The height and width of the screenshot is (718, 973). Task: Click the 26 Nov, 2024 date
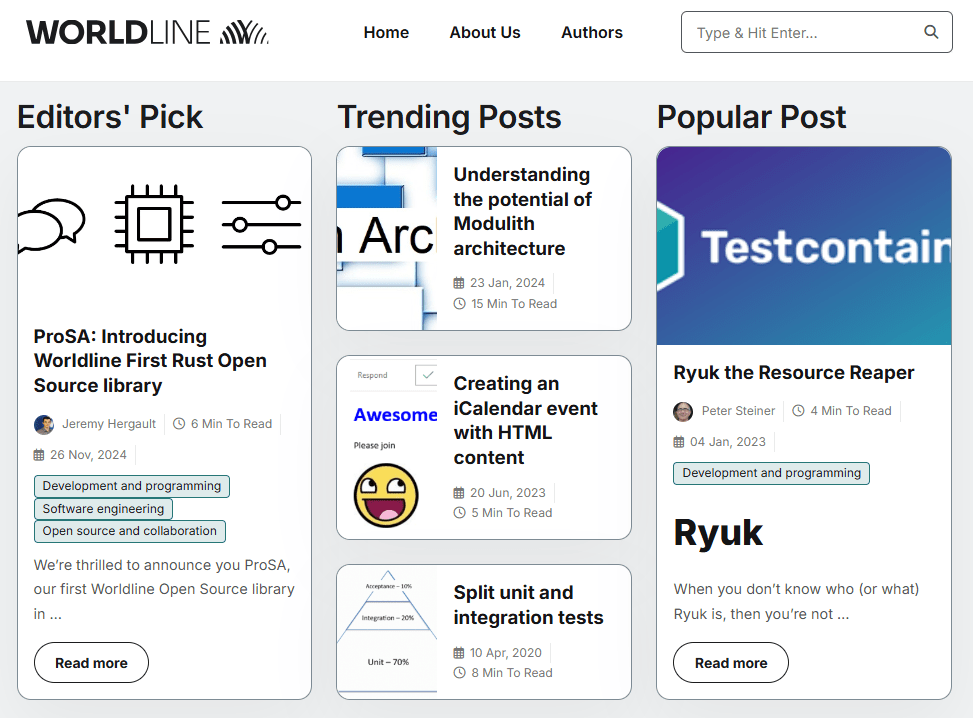click(88, 455)
